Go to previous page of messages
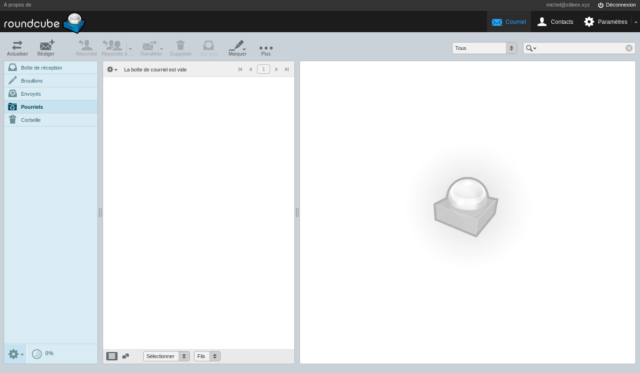640x373 pixels. pyautogui.click(x=250, y=69)
